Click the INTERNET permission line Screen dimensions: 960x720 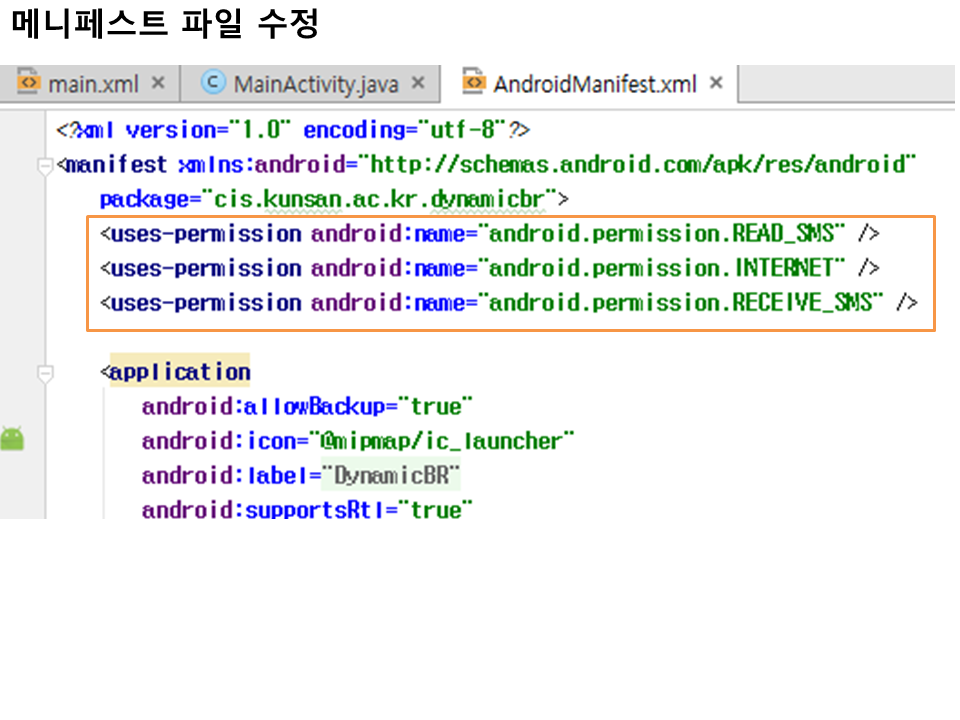click(490, 268)
